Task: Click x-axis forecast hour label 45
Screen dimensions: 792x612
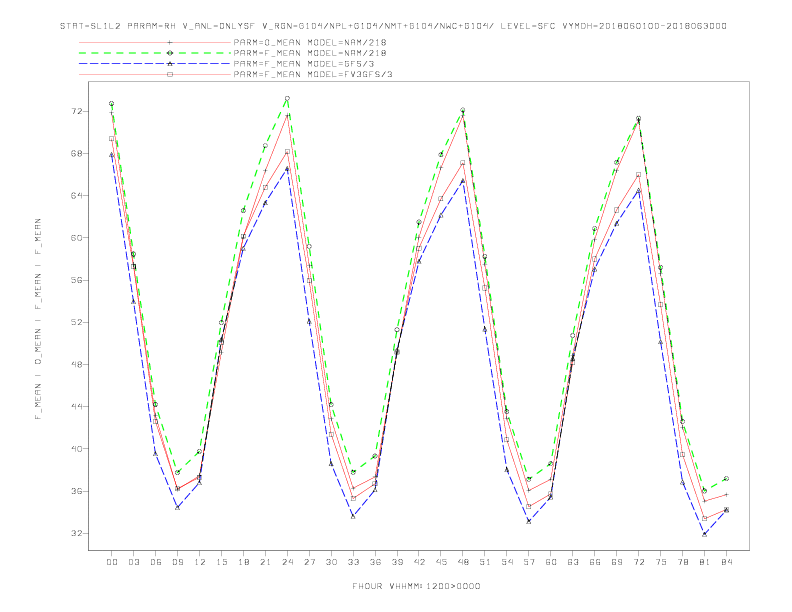Action: point(441,562)
